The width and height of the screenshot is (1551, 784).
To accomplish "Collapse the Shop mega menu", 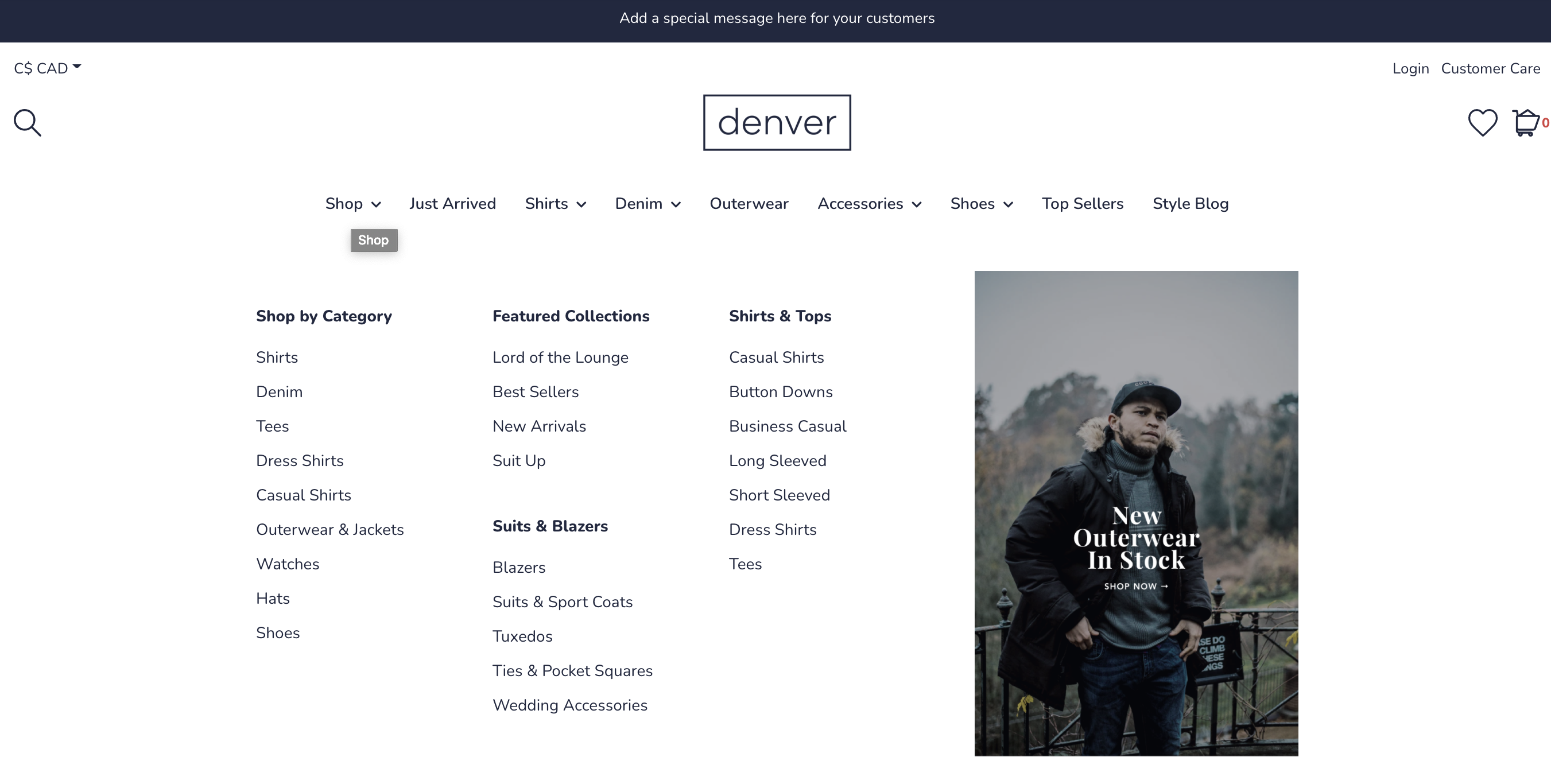I will [353, 204].
